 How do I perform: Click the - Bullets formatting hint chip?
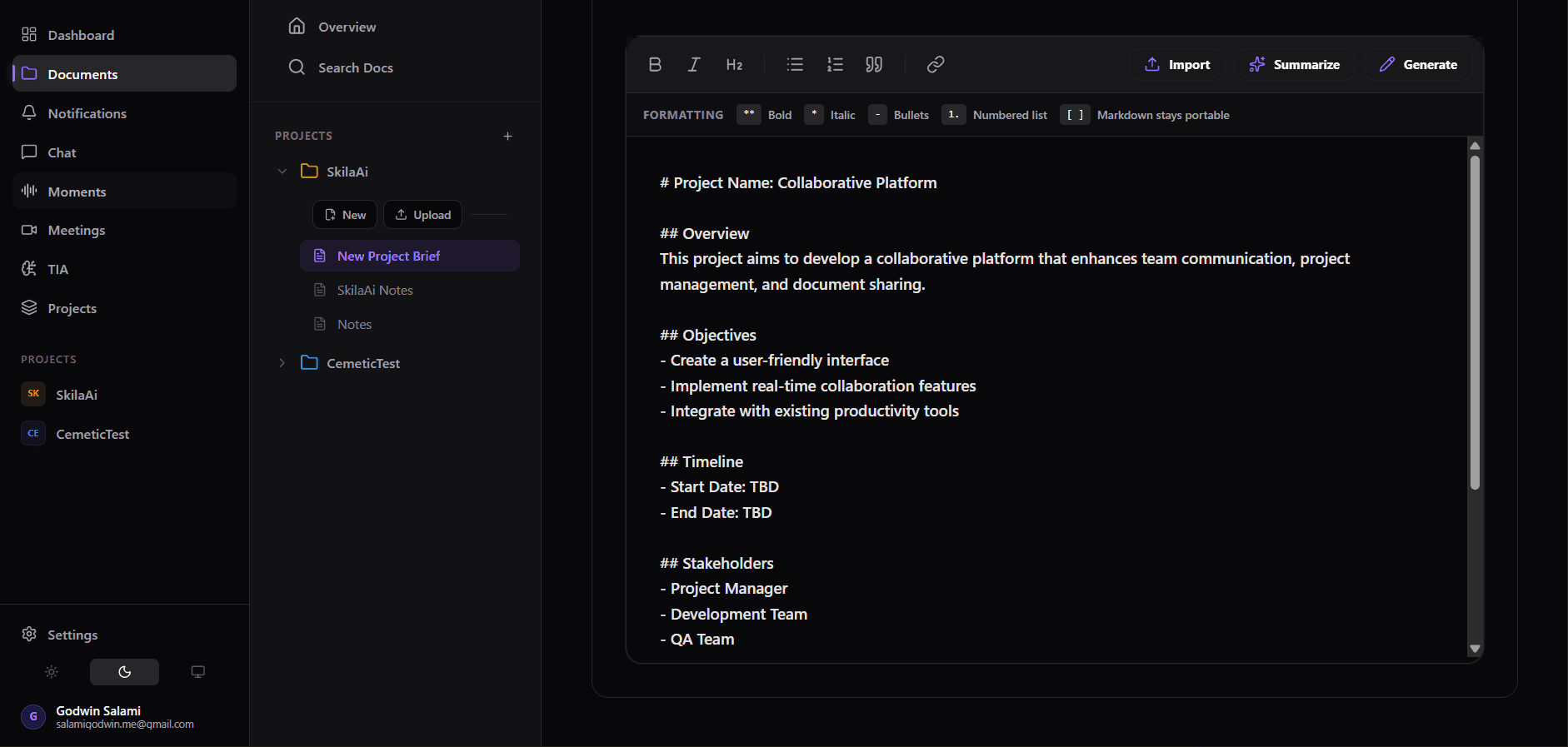[x=898, y=115]
